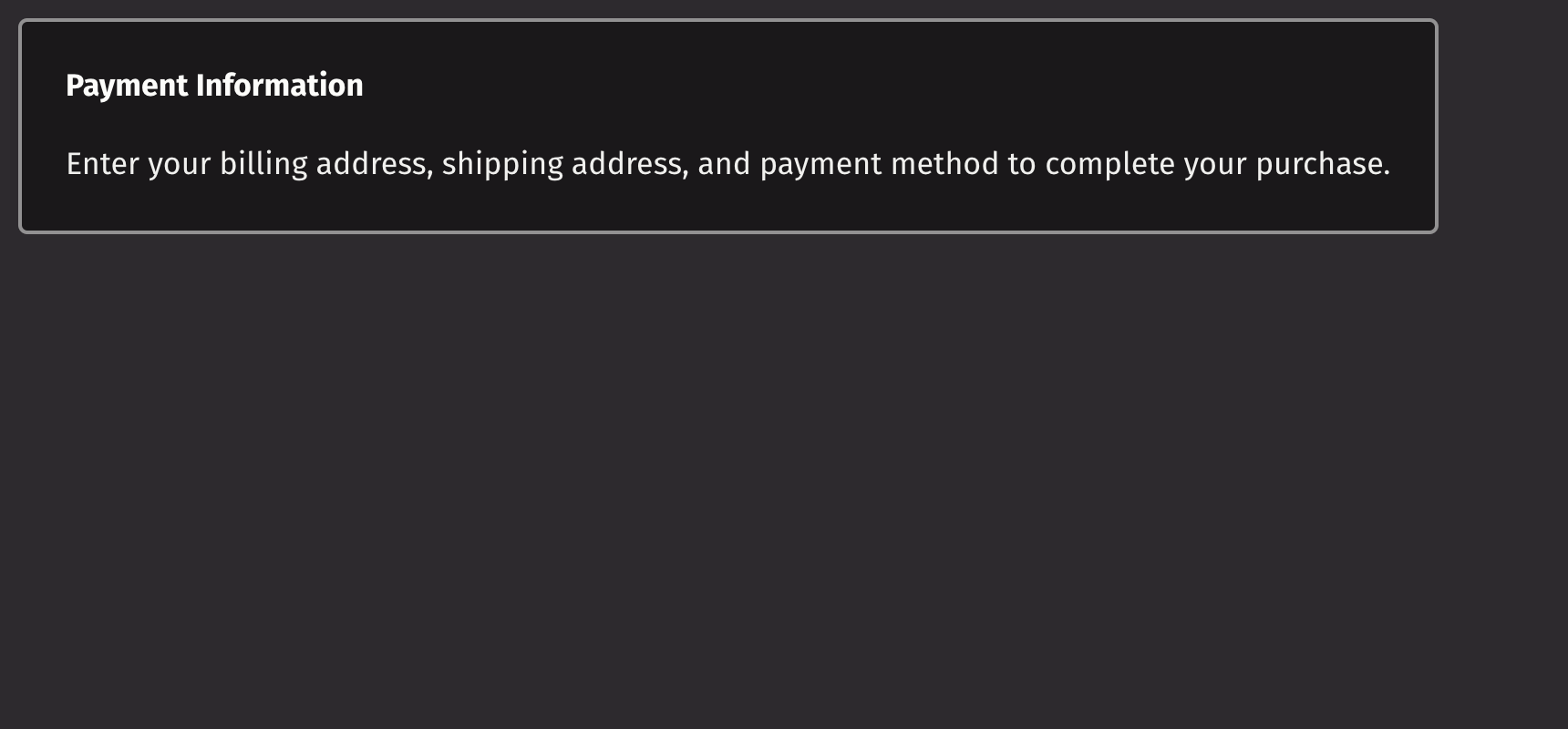Click the words "payment method" in the description
The image size is (1568, 729).
tap(879, 164)
